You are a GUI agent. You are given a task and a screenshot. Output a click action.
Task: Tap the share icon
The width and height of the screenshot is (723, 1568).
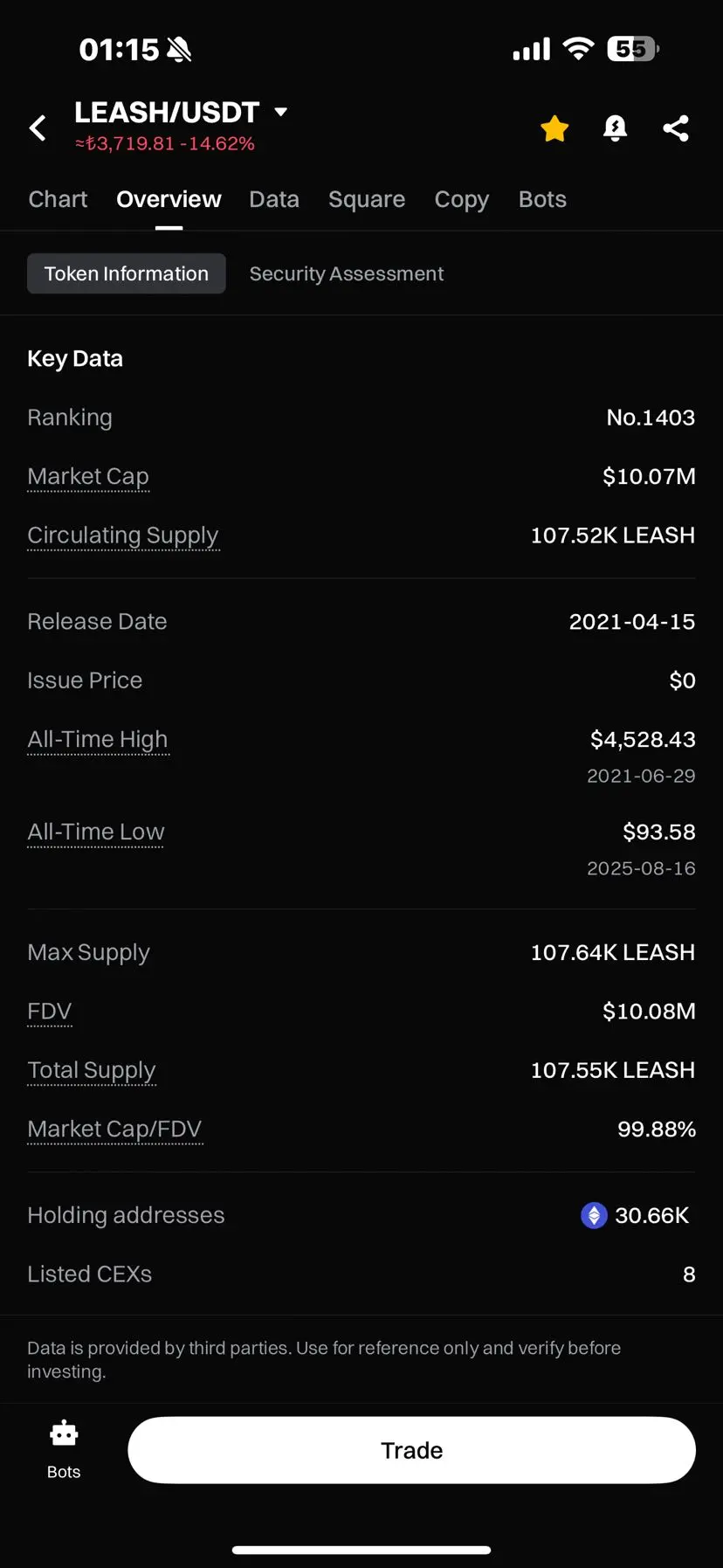676,128
